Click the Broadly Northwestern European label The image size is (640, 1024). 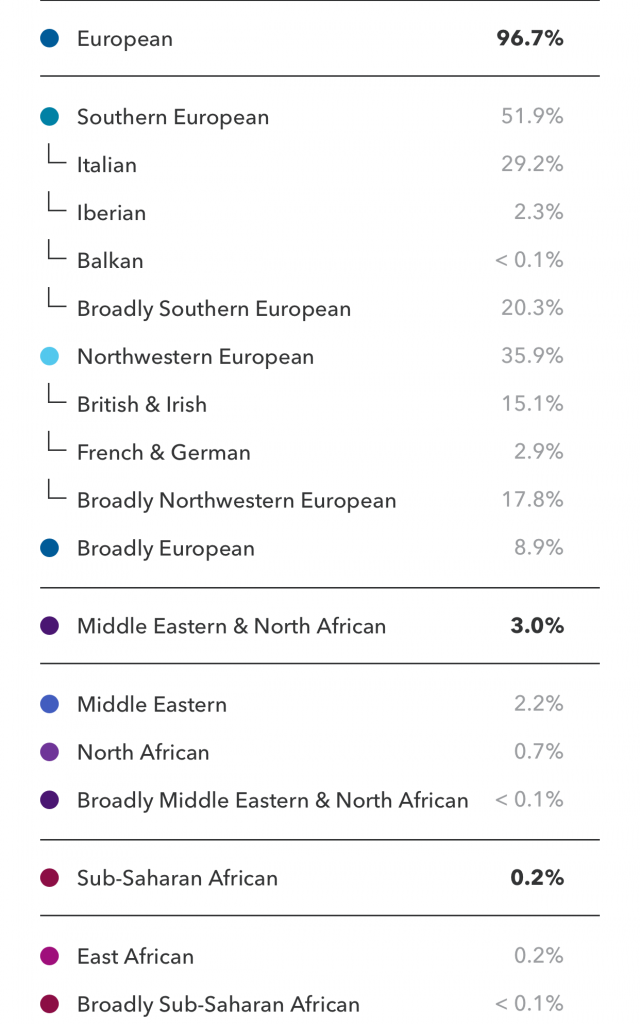[x=236, y=501]
